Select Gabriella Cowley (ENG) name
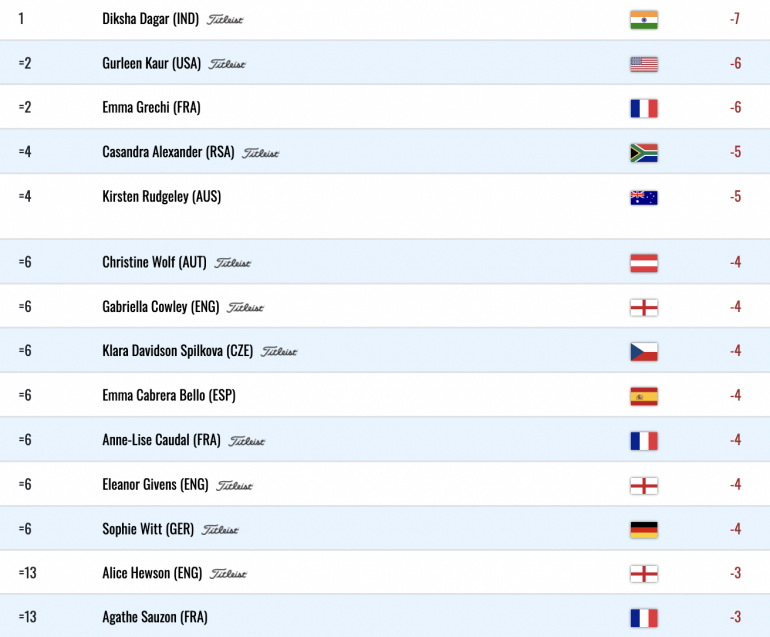Screen dimensions: 770x637 161,307
